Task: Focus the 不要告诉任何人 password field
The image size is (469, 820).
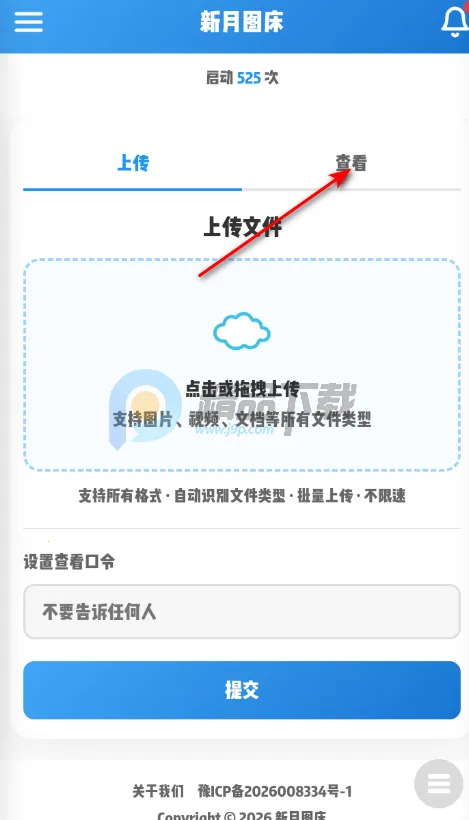Action: [242, 611]
